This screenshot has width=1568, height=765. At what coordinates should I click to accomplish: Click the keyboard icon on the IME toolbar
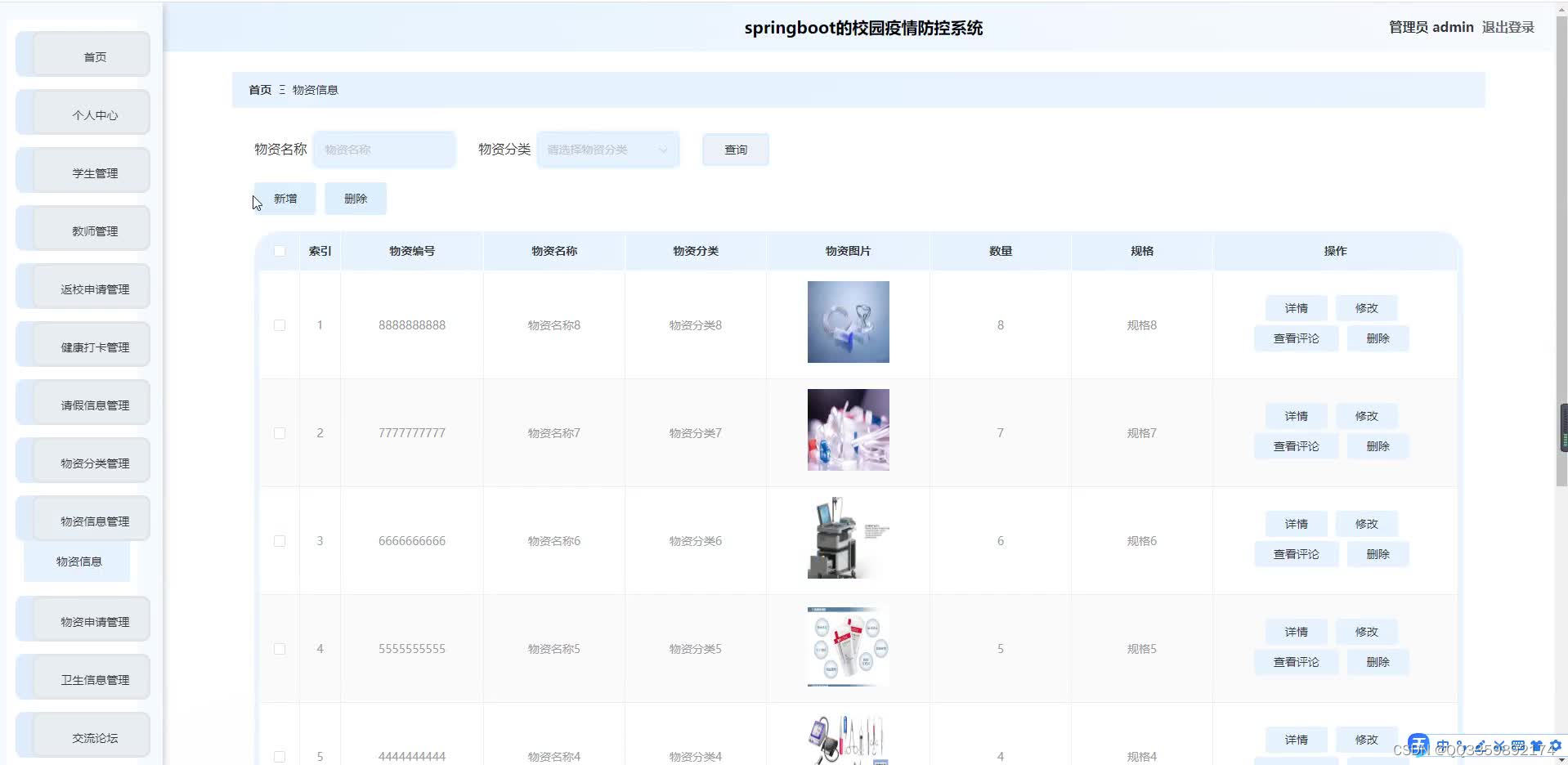(x=1517, y=746)
